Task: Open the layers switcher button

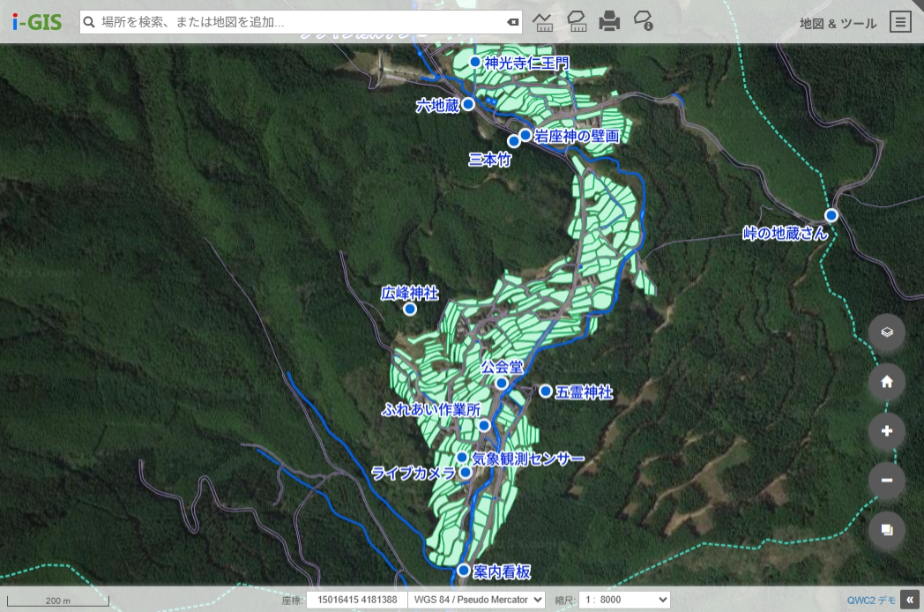Action: click(x=887, y=333)
